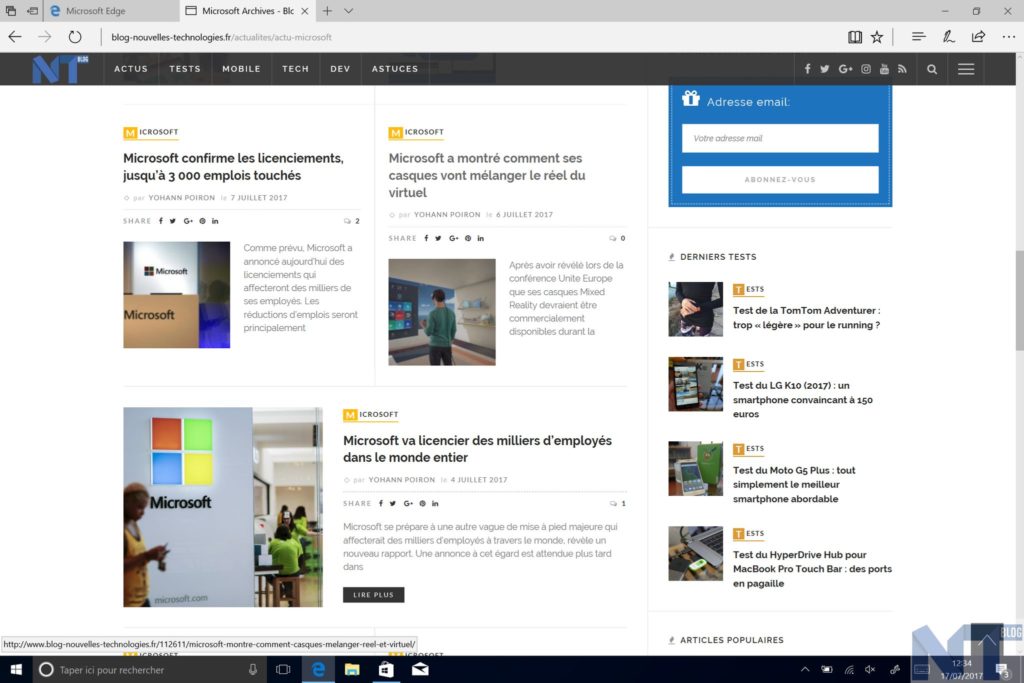Add page to favorites with star icon
The image size is (1024, 683).
[877, 37]
